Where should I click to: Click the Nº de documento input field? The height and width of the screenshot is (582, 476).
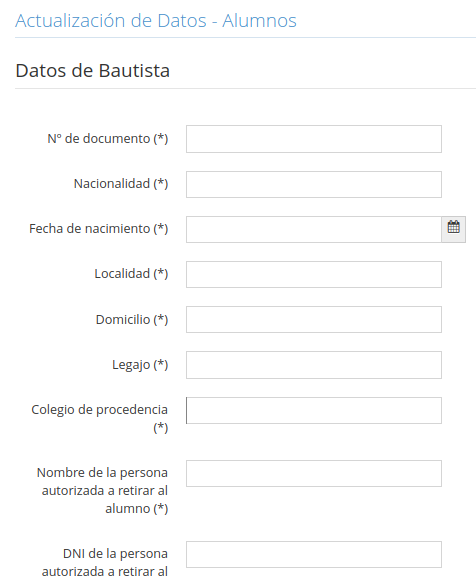[314, 139]
